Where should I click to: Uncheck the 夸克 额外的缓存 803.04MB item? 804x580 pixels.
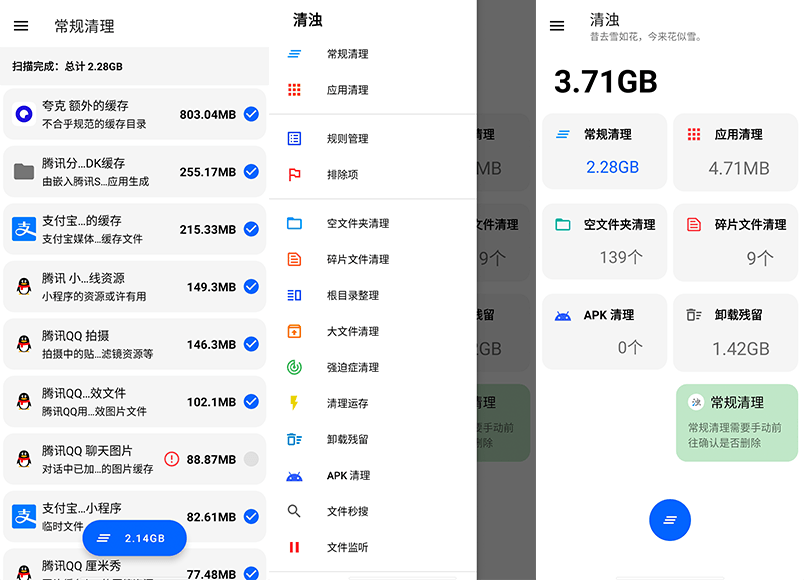[251, 114]
